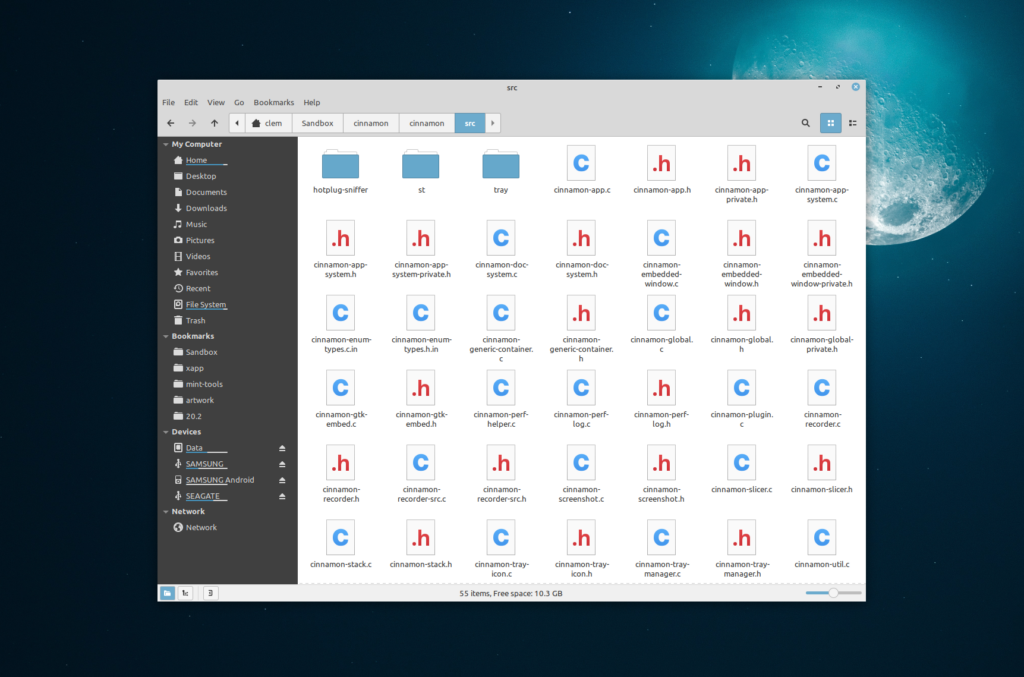Collapse the My Computer section

pos(165,144)
